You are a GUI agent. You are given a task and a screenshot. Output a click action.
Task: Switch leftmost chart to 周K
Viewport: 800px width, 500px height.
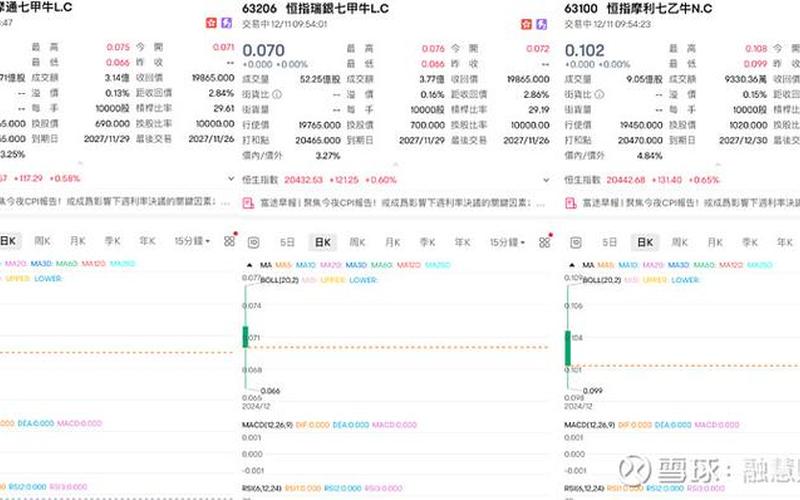[42, 241]
